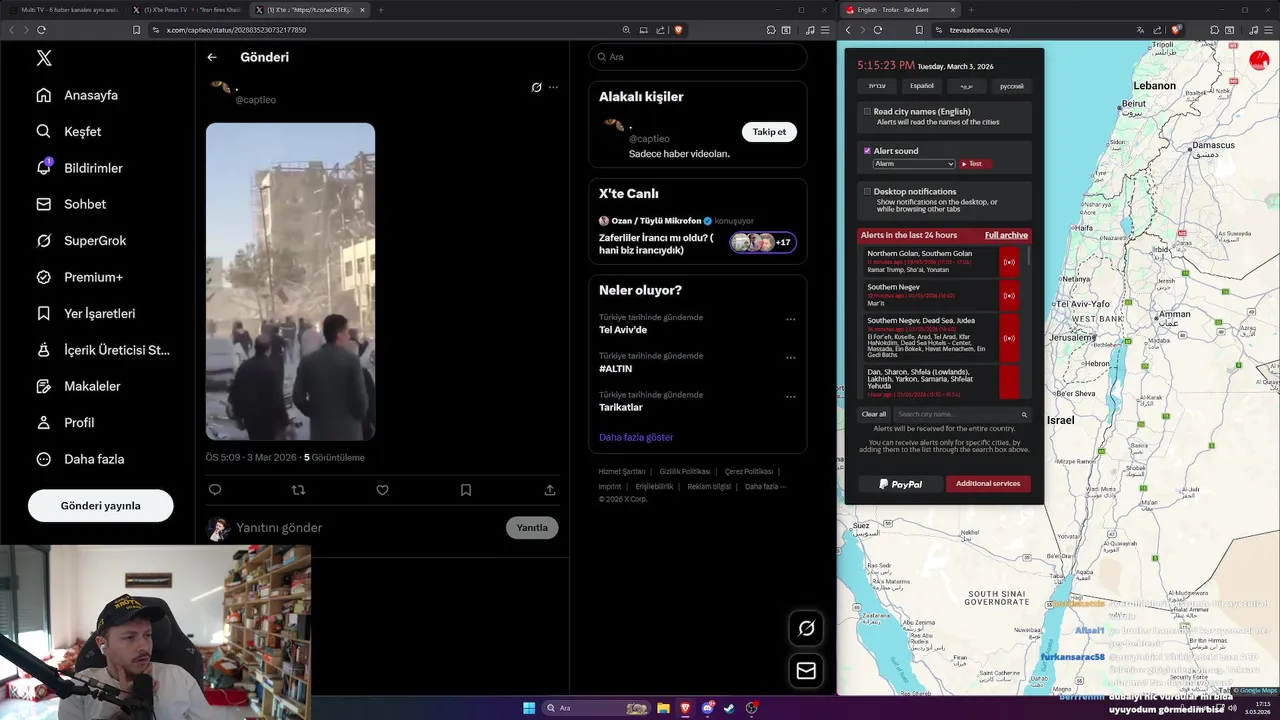Screen dimensions: 1280x720
Task: Click the X Ara search box
Action: [698, 57]
